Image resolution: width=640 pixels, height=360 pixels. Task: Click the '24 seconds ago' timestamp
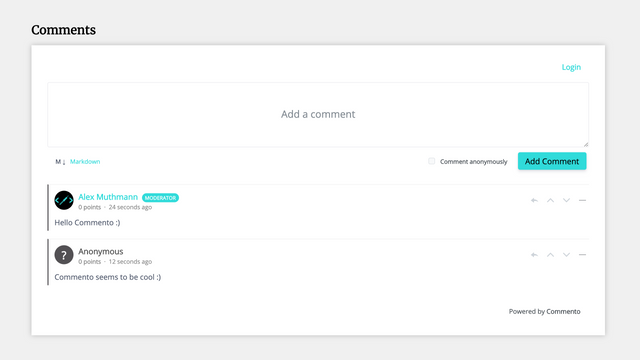click(130, 207)
